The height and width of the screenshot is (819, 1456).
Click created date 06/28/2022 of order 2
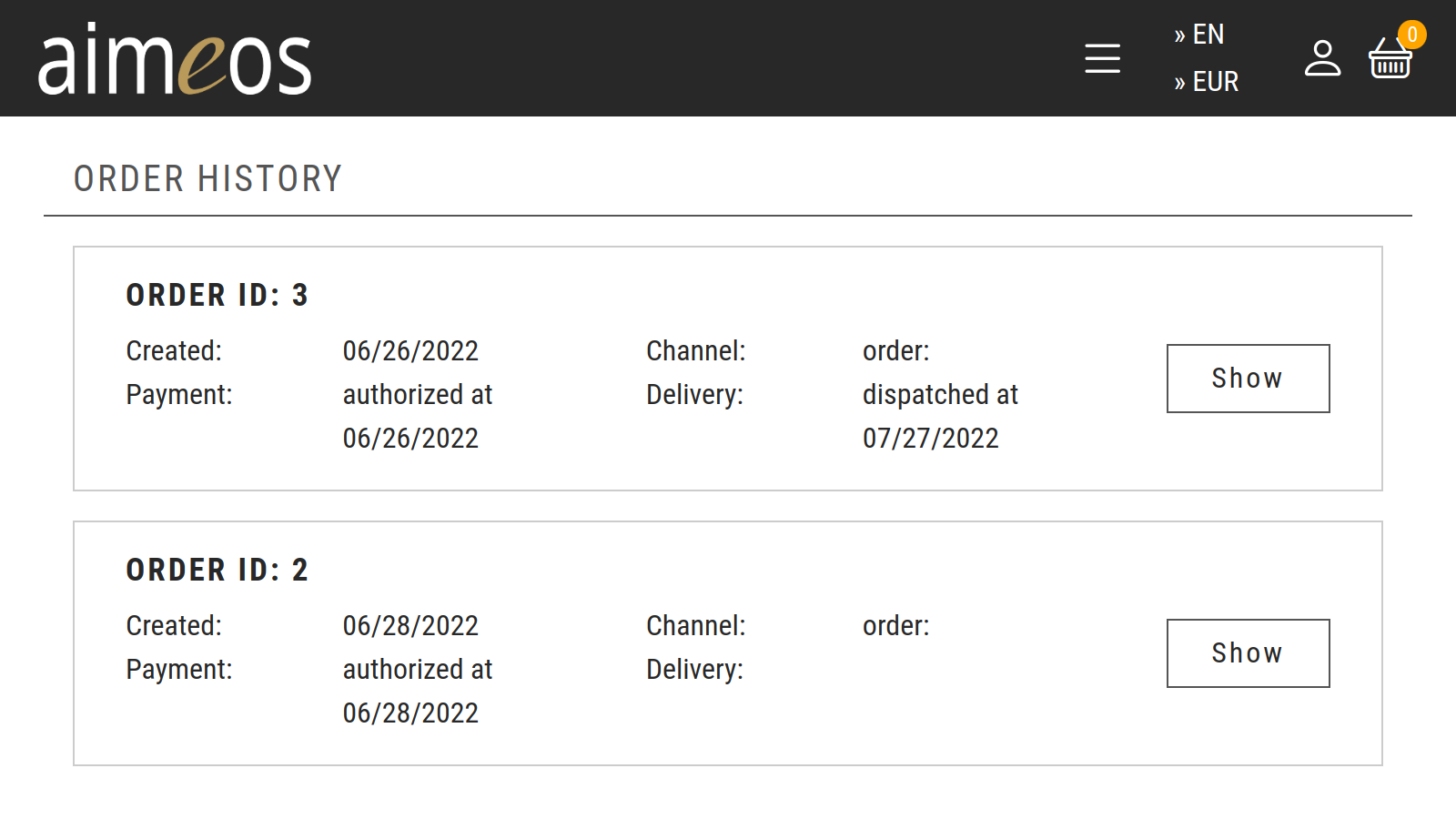pyautogui.click(x=410, y=626)
